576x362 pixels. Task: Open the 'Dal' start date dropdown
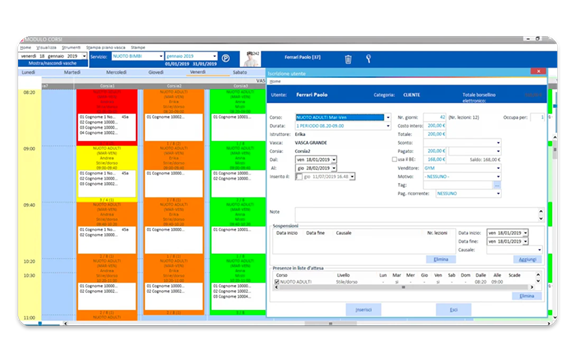coord(334,160)
